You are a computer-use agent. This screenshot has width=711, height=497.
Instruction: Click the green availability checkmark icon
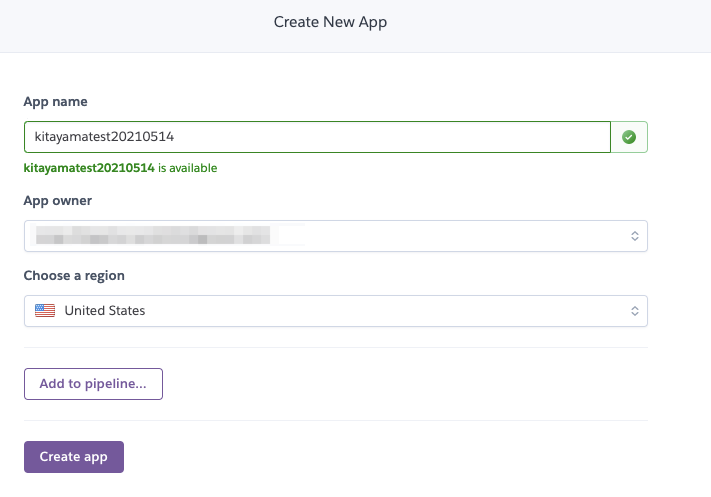point(629,137)
